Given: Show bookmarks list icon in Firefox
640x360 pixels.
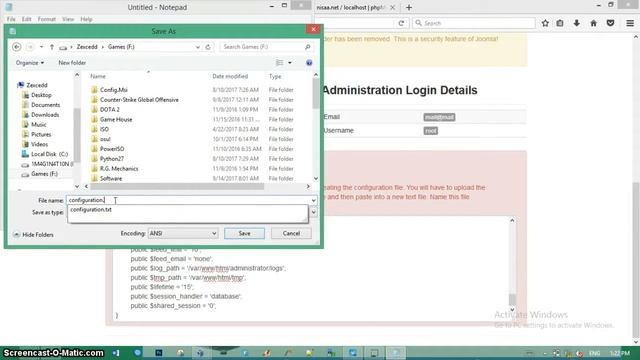Looking at the screenshot, I should point(560,23).
